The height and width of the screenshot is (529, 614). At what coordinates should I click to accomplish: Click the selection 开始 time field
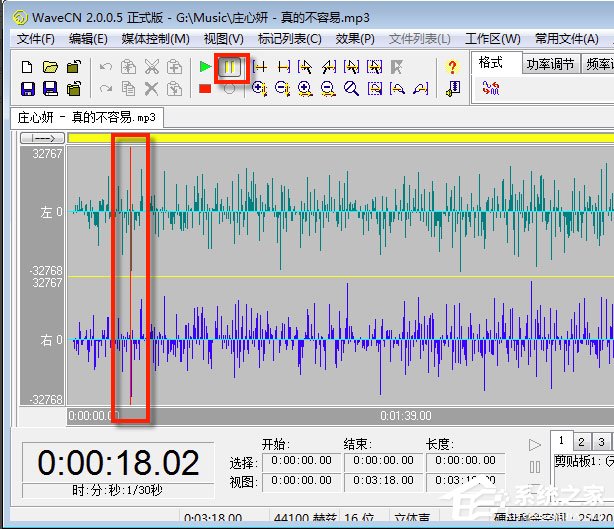tap(300, 462)
